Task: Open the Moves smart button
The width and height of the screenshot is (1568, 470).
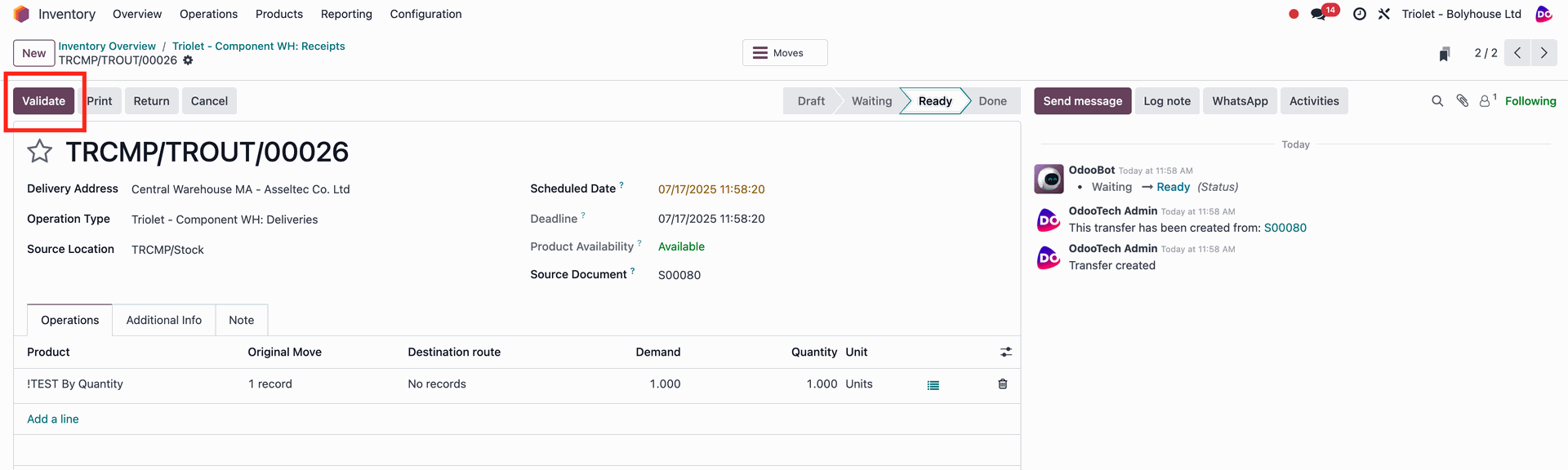Action: pyautogui.click(x=785, y=53)
